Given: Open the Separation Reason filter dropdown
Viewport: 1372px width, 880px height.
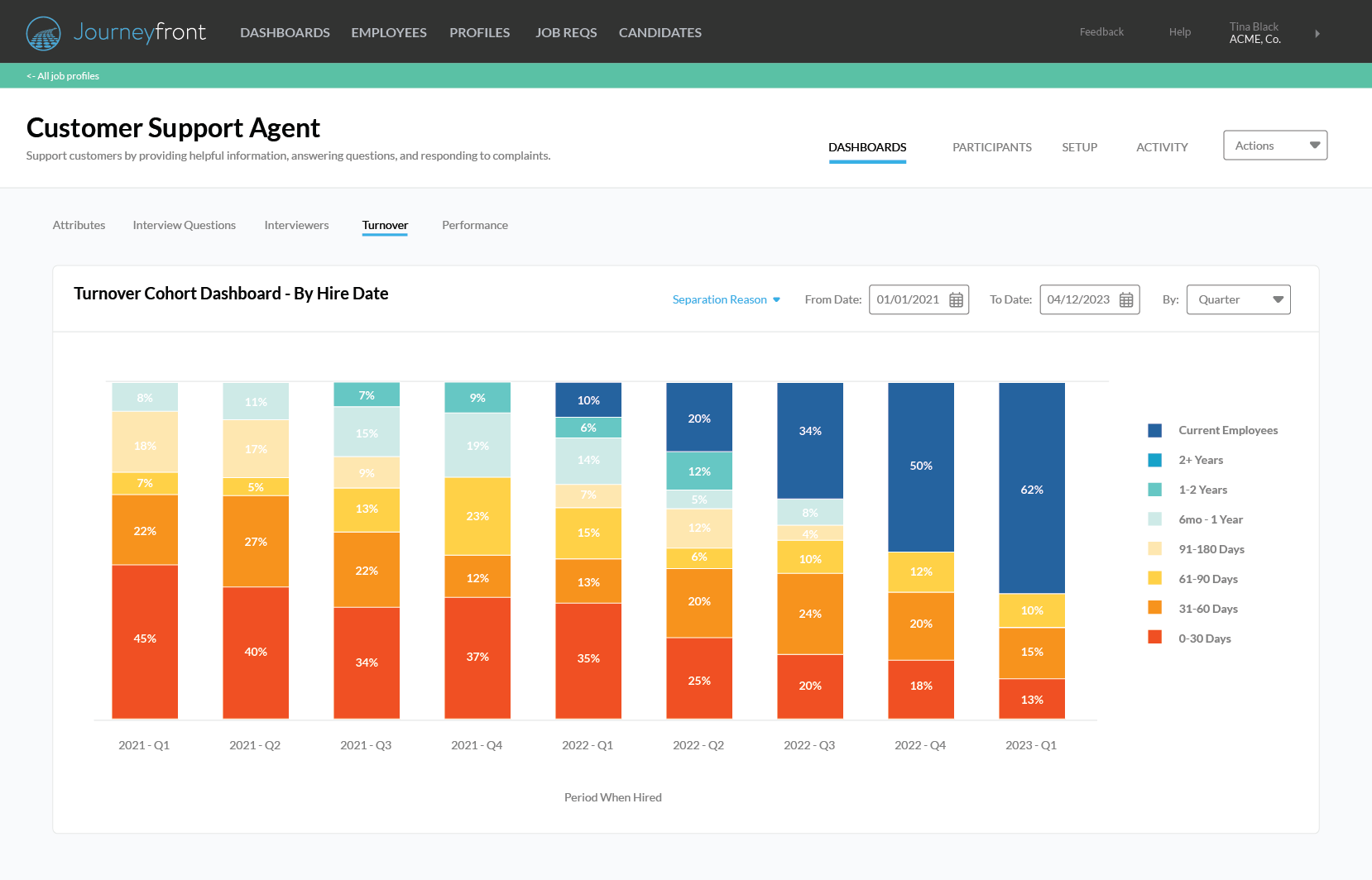Looking at the screenshot, I should click(726, 299).
